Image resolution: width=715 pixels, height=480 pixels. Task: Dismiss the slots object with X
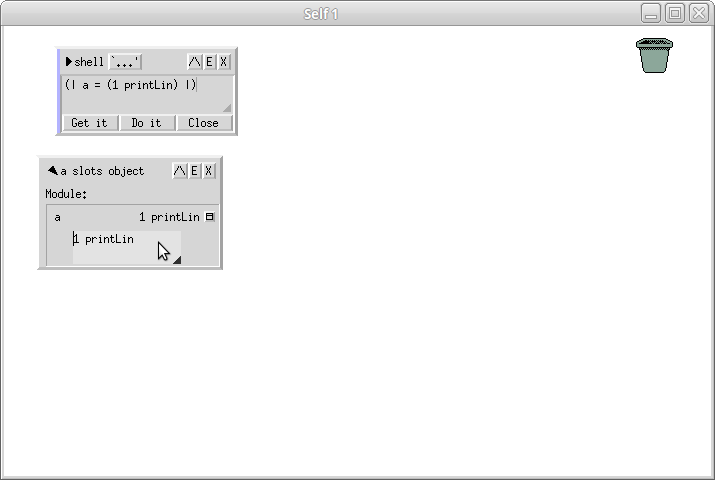point(208,171)
